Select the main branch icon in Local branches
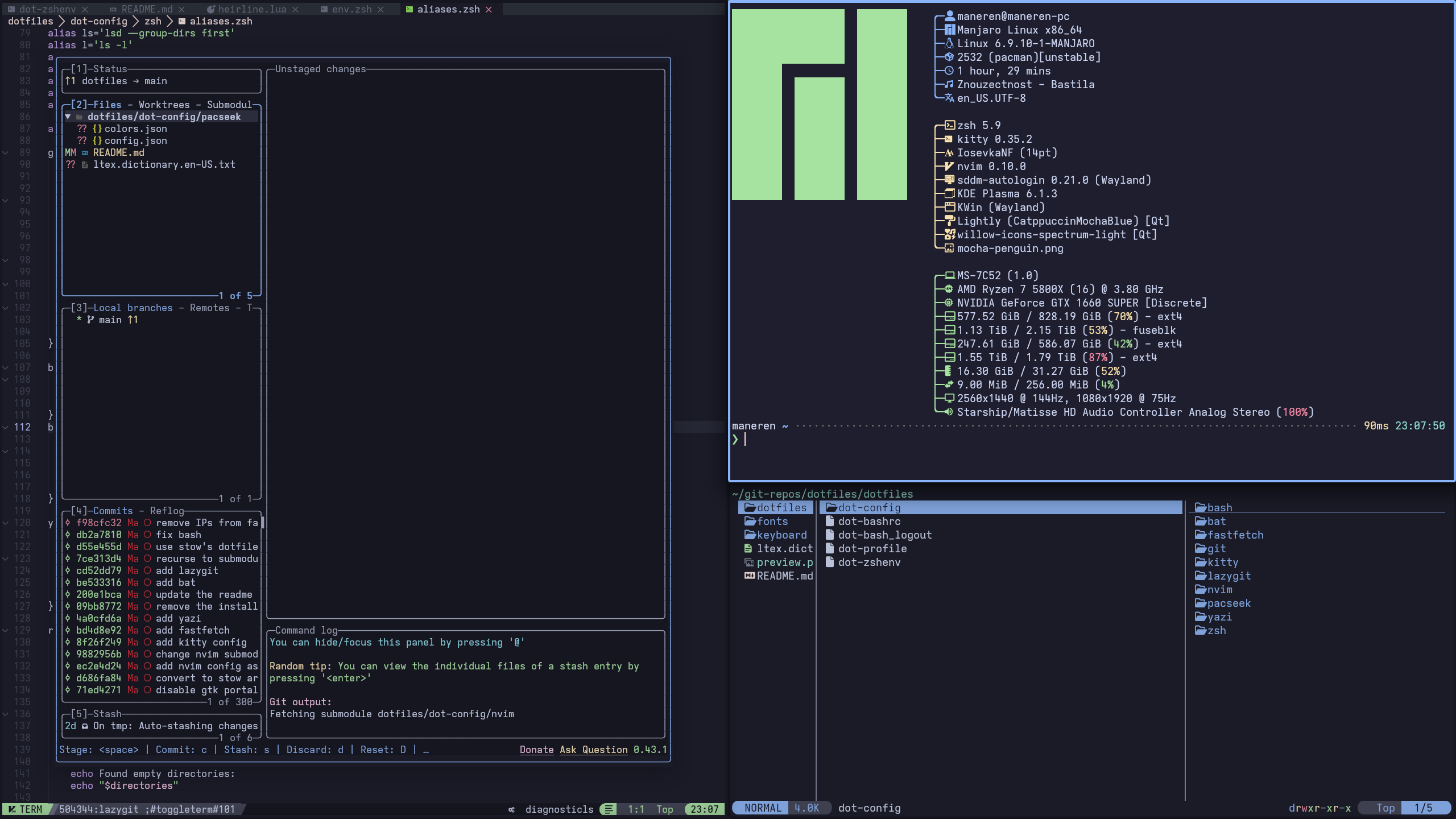Image resolution: width=1456 pixels, height=819 pixels. pyautogui.click(x=90, y=320)
